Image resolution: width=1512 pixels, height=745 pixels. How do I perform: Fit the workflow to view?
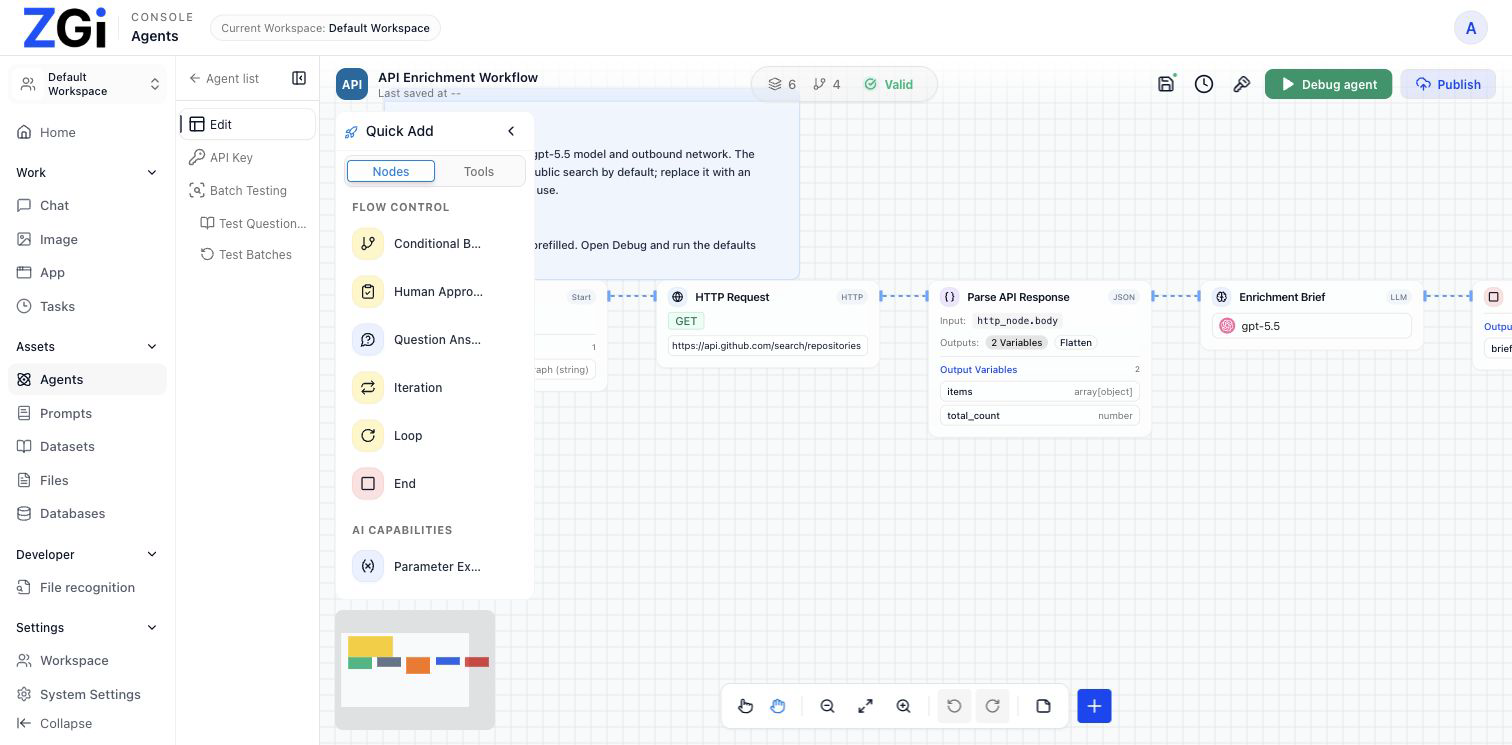[865, 706]
